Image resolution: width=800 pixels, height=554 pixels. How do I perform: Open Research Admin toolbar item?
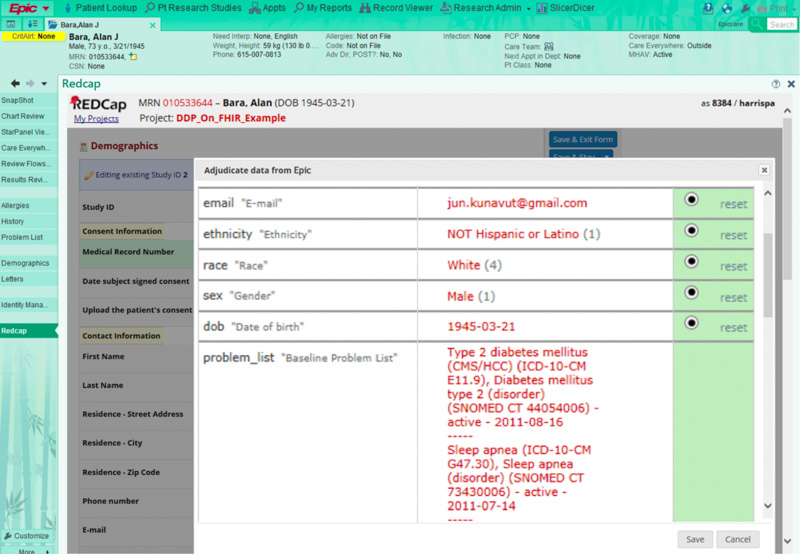pos(481,8)
